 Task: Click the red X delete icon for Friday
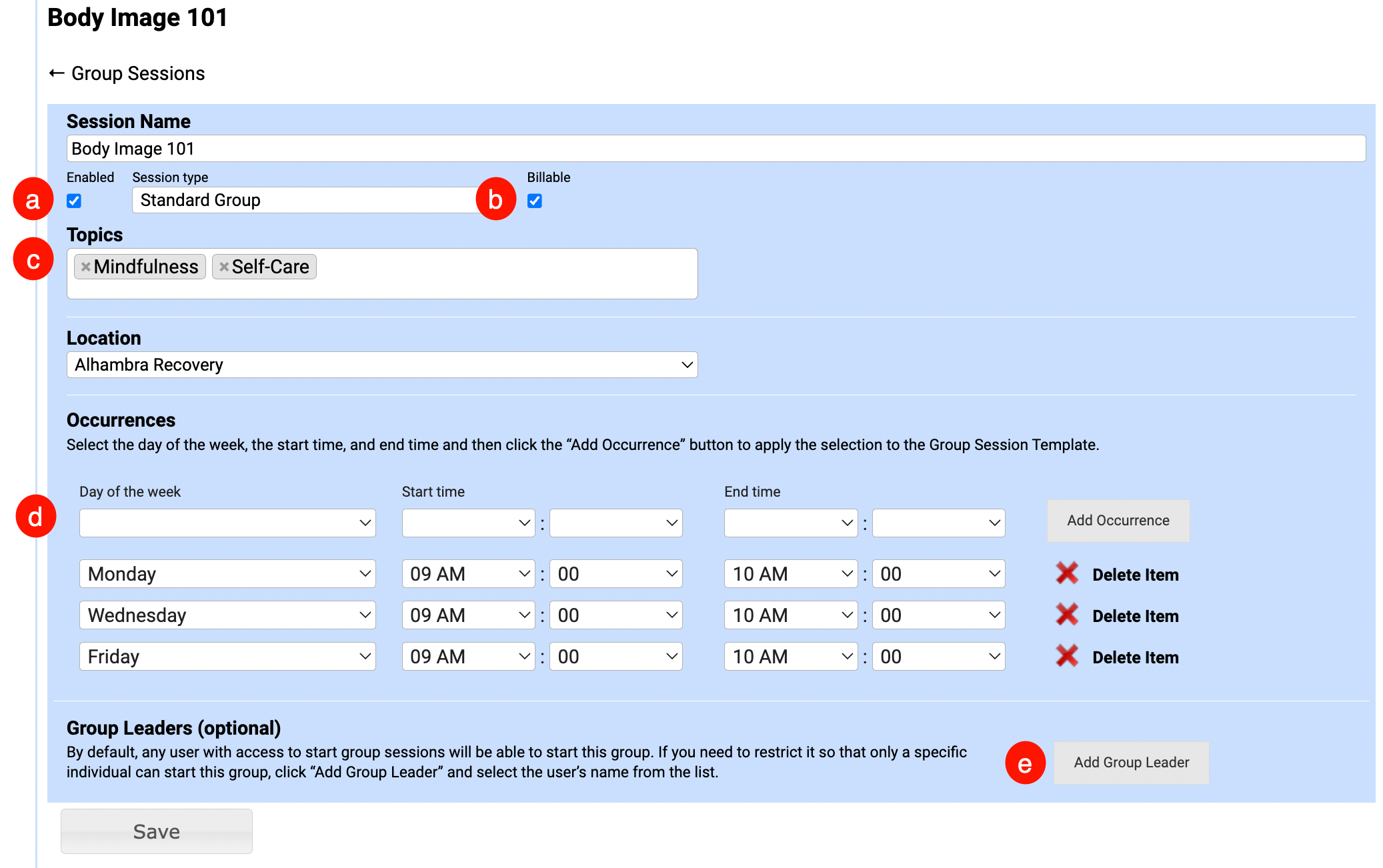(1067, 656)
